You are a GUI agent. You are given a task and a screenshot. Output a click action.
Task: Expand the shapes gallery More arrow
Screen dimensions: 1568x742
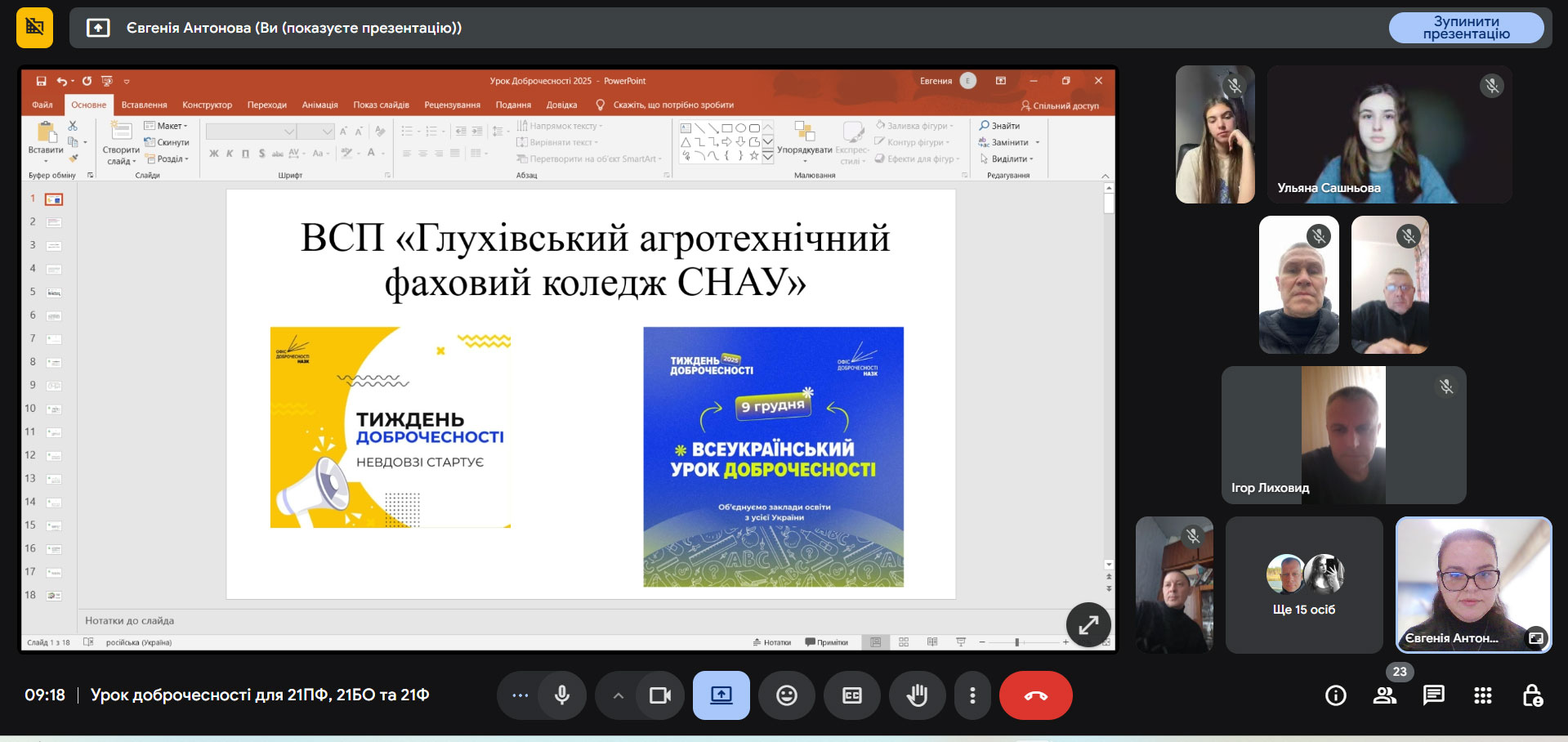(x=767, y=157)
